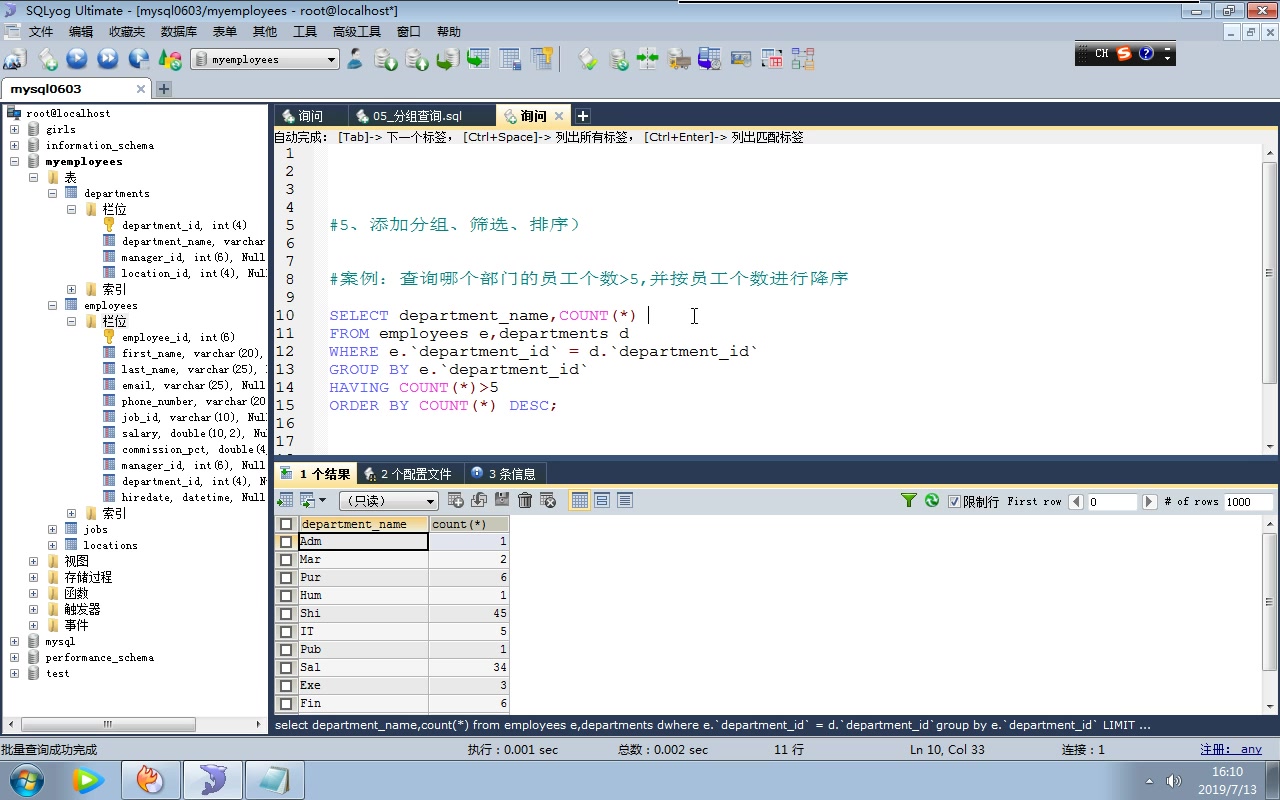Sort by the department_name column header
The height and width of the screenshot is (800, 1280).
[364, 524]
